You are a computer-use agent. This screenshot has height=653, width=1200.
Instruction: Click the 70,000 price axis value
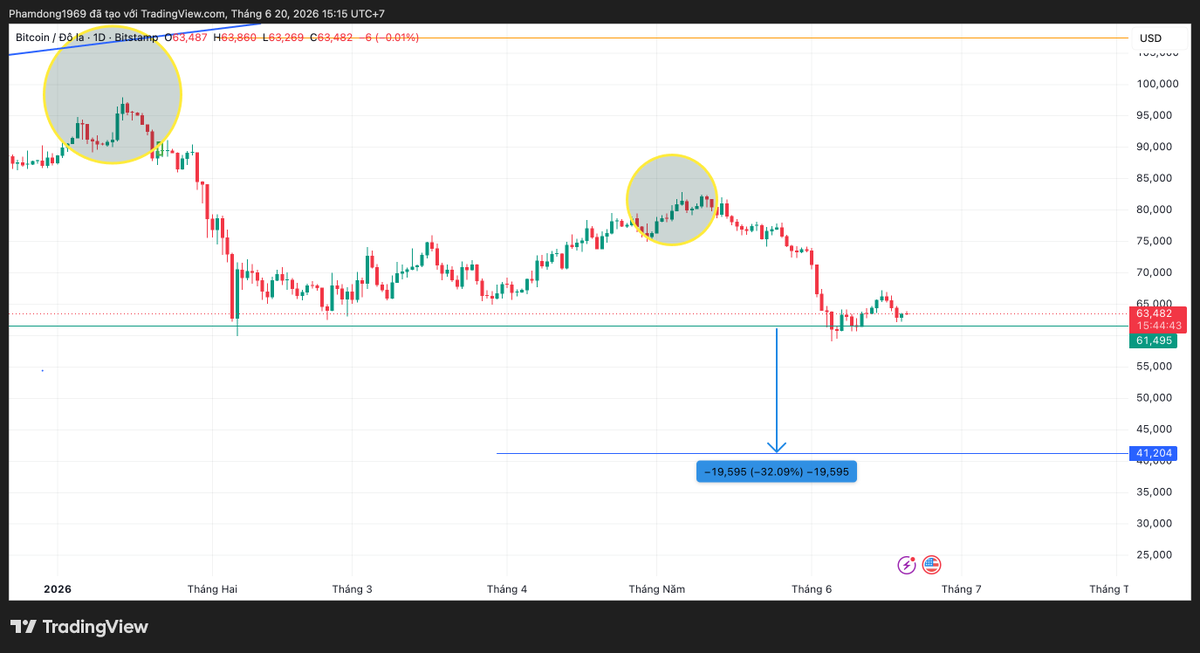tap(1153, 272)
